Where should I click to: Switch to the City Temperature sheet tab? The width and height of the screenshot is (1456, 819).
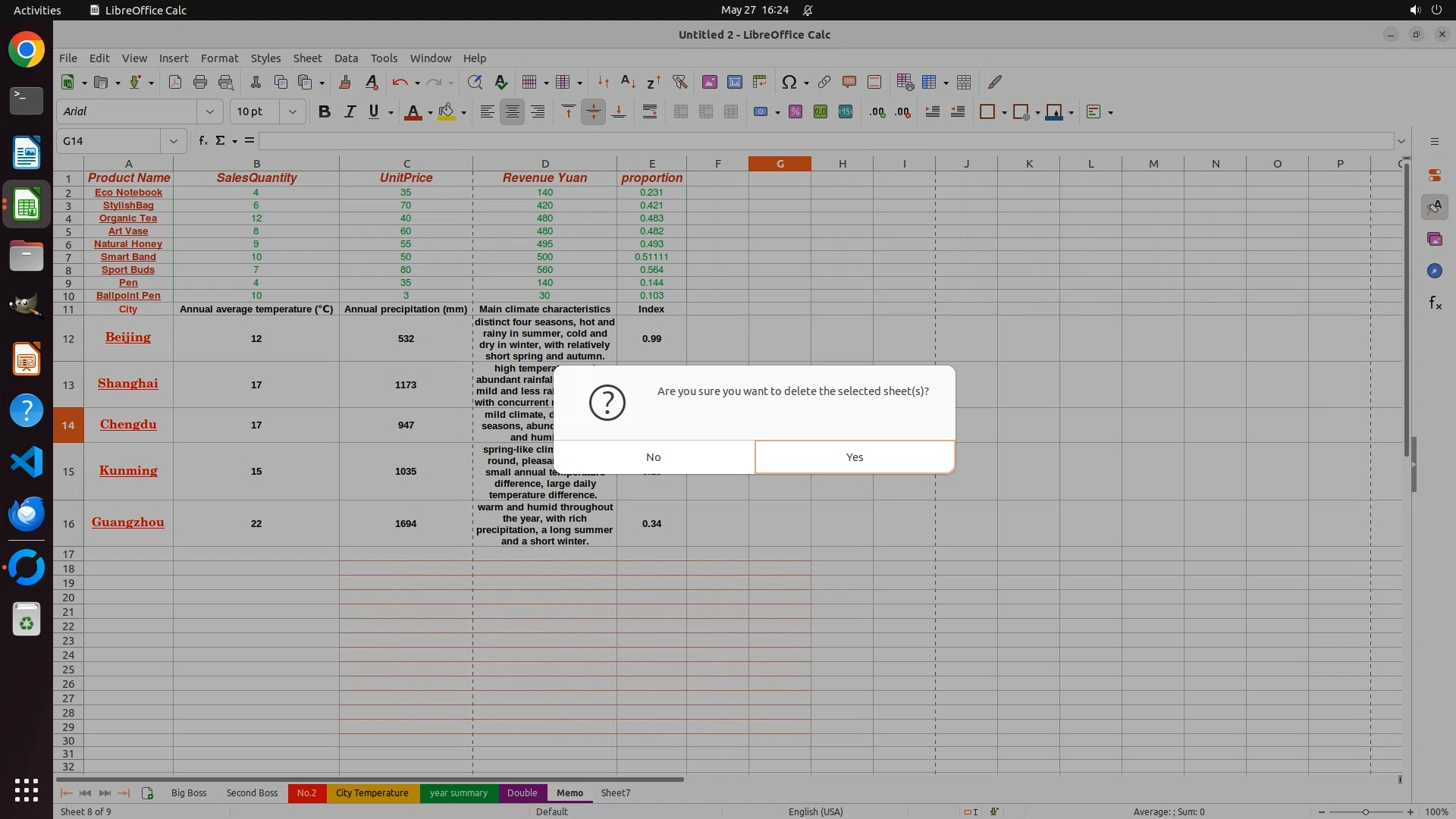pyautogui.click(x=372, y=793)
